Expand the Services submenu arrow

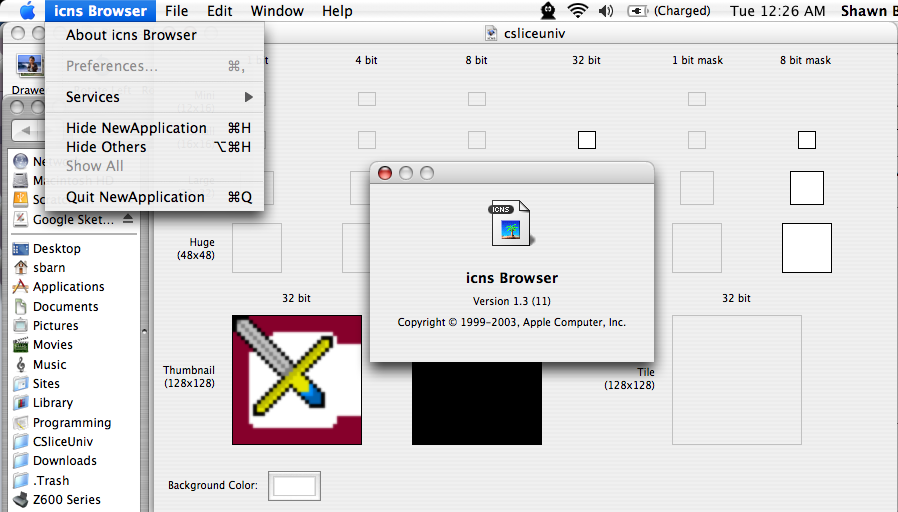(x=249, y=97)
